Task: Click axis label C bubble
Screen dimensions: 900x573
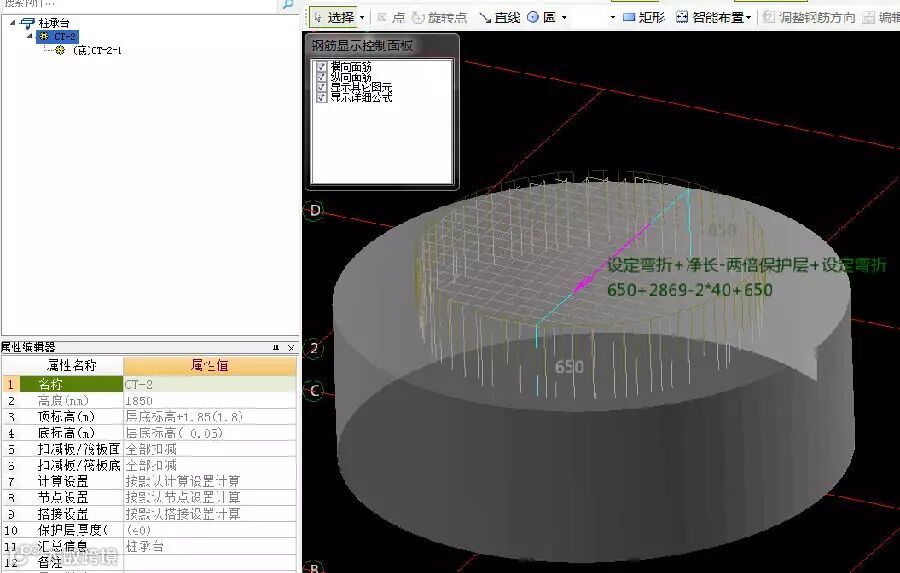Action: point(314,391)
